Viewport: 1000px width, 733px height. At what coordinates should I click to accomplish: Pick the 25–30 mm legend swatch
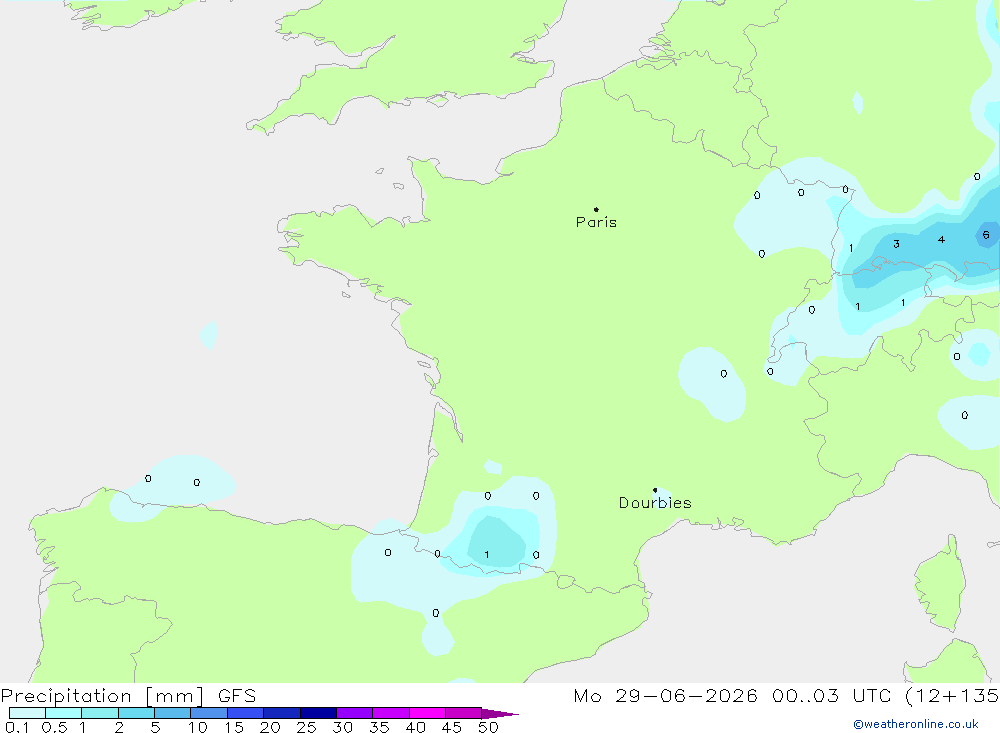(318, 713)
